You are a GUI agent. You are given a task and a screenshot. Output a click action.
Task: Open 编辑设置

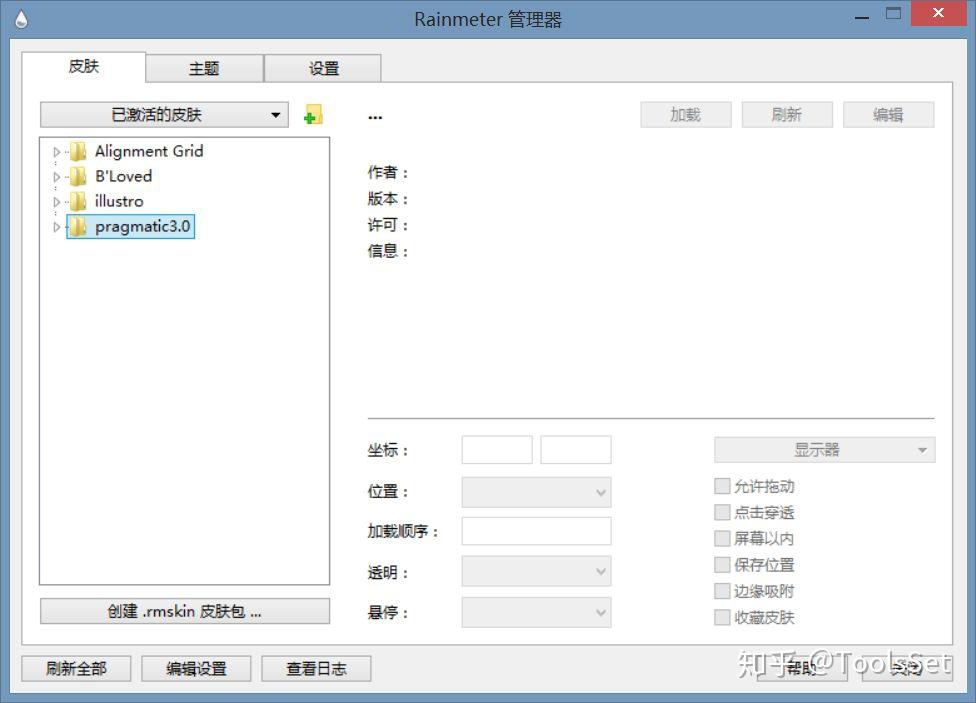coord(196,668)
